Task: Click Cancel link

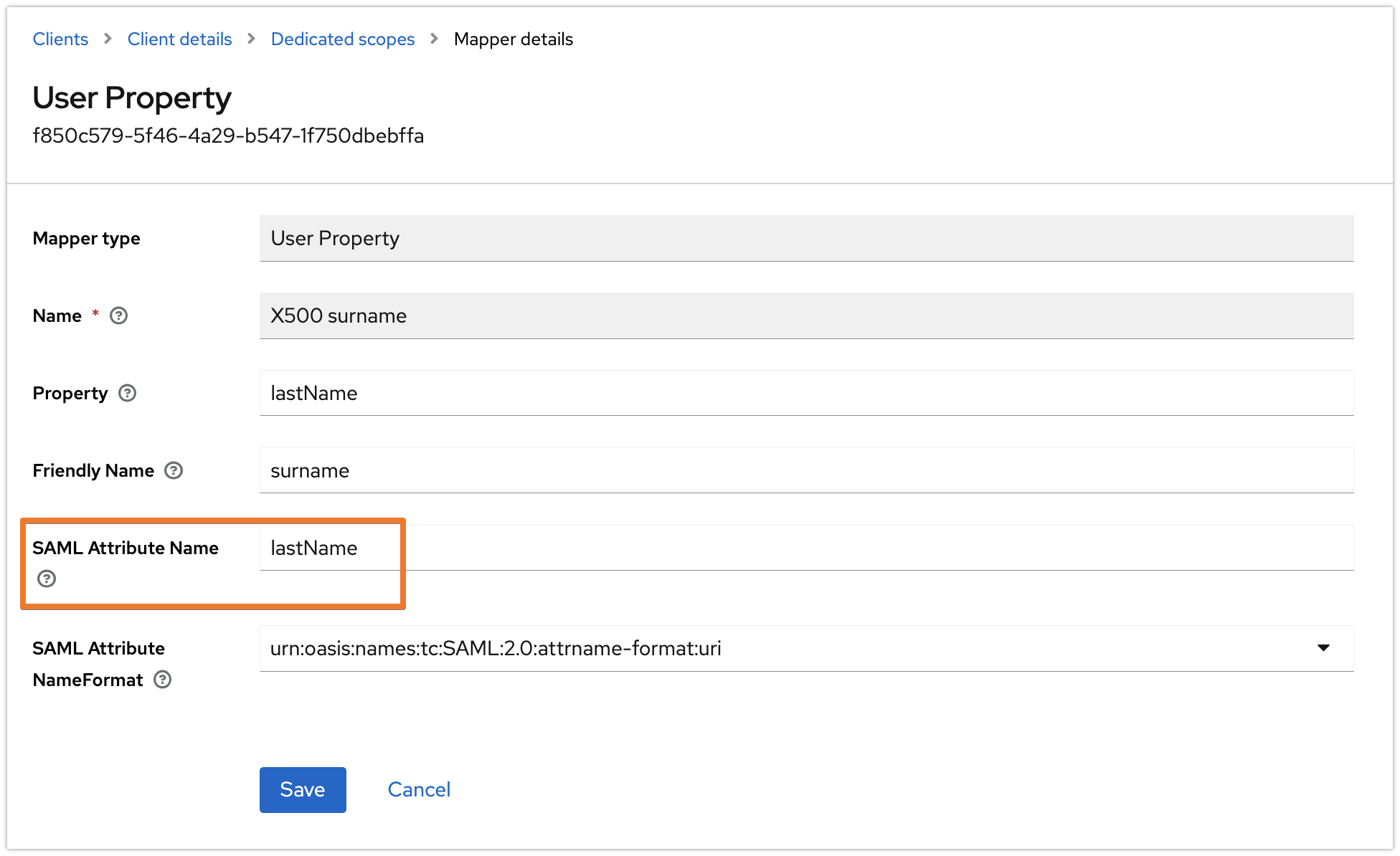Action: (419, 789)
